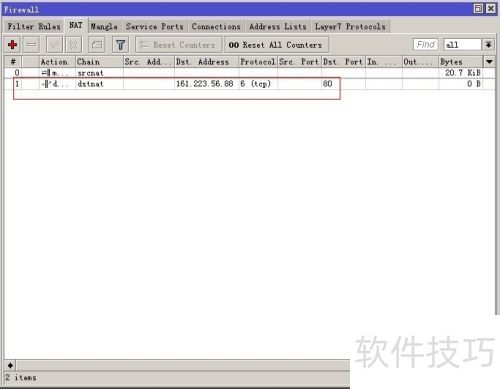This screenshot has width=500, height=389.
Task: Open the Address Lists tab
Action: [x=278, y=27]
